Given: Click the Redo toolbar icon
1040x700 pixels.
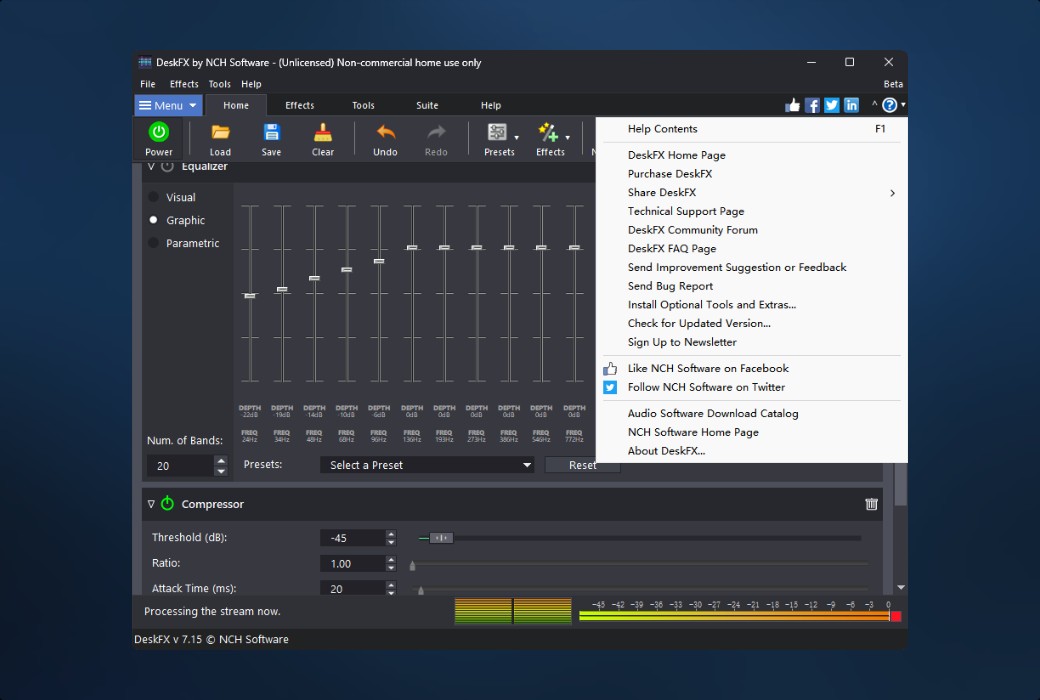Looking at the screenshot, I should [x=436, y=138].
